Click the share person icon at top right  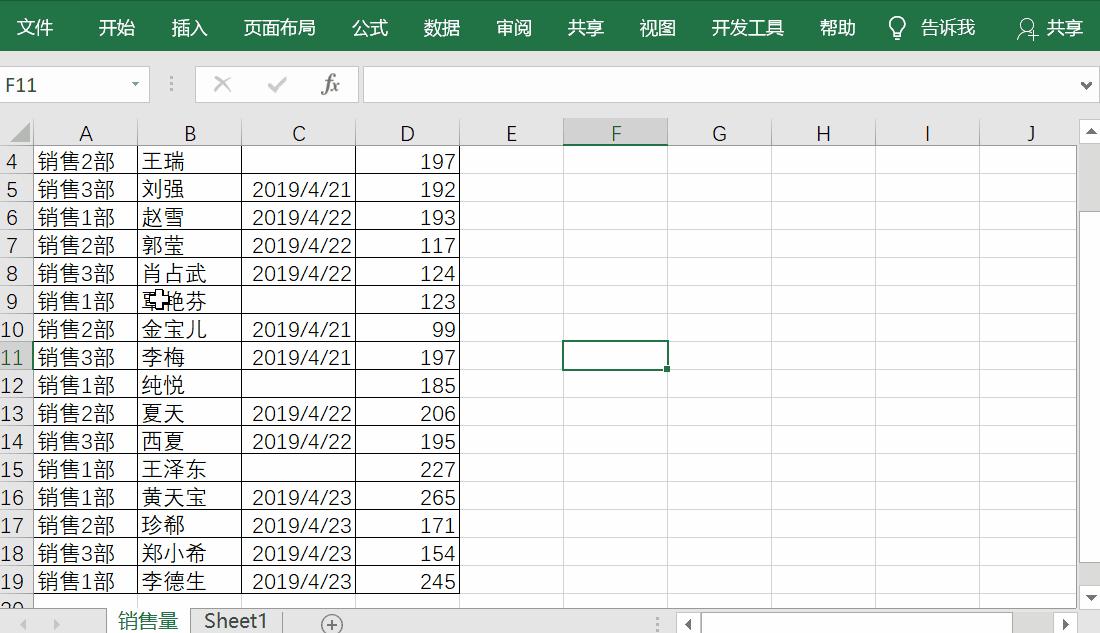pos(1026,28)
